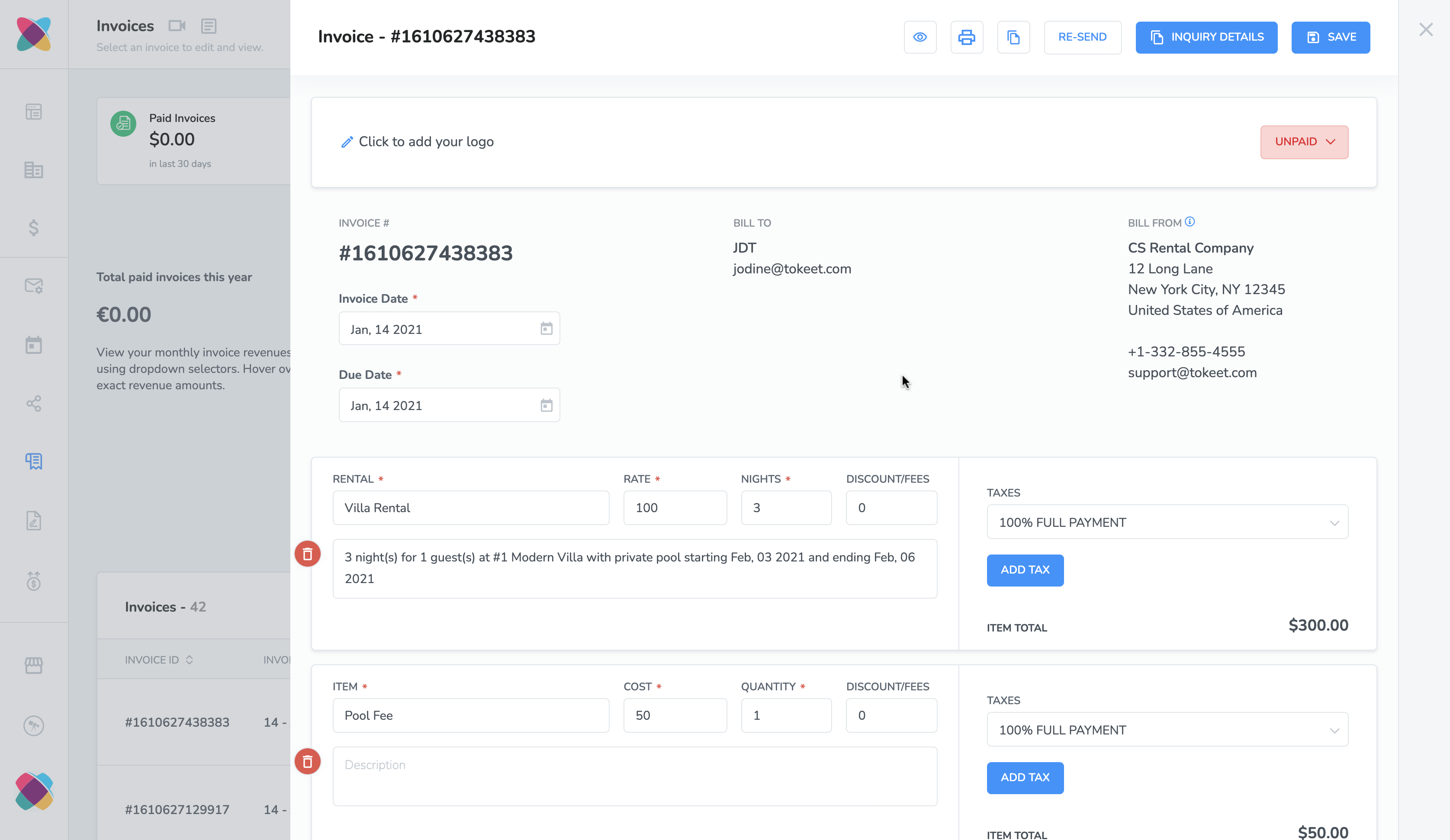
Task: Delete the Pool Fee line item
Action: pos(307,762)
